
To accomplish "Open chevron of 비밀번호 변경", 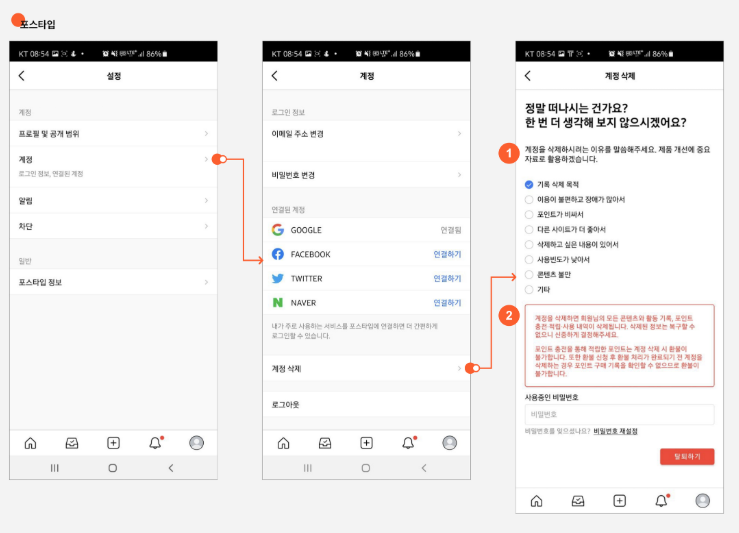I will [460, 175].
